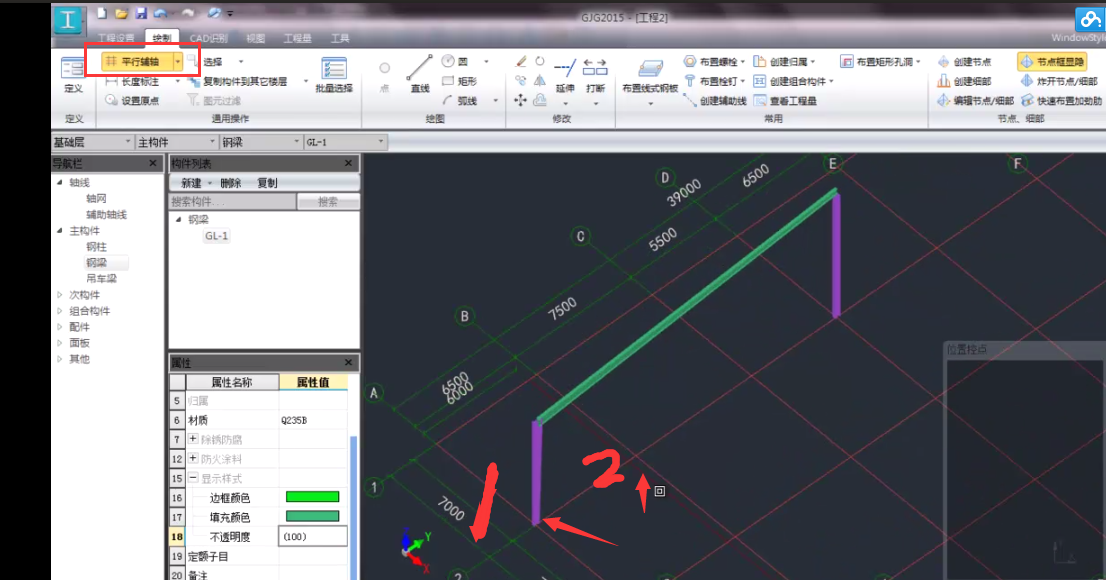This screenshot has width=1106, height=580.
Task: Click the 搜索构件 search input field
Action: (233, 202)
